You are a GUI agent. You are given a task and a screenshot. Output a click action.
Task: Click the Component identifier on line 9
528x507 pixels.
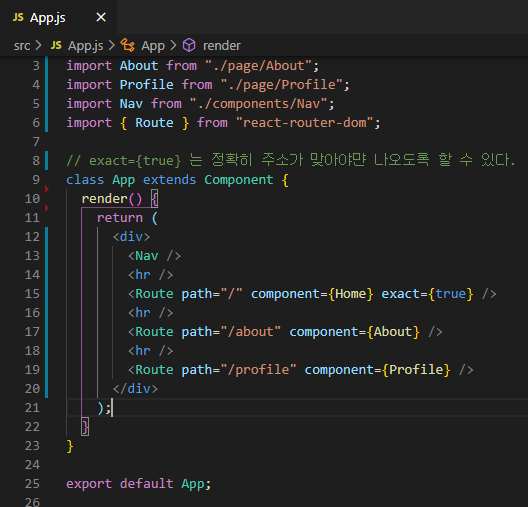click(x=239, y=180)
